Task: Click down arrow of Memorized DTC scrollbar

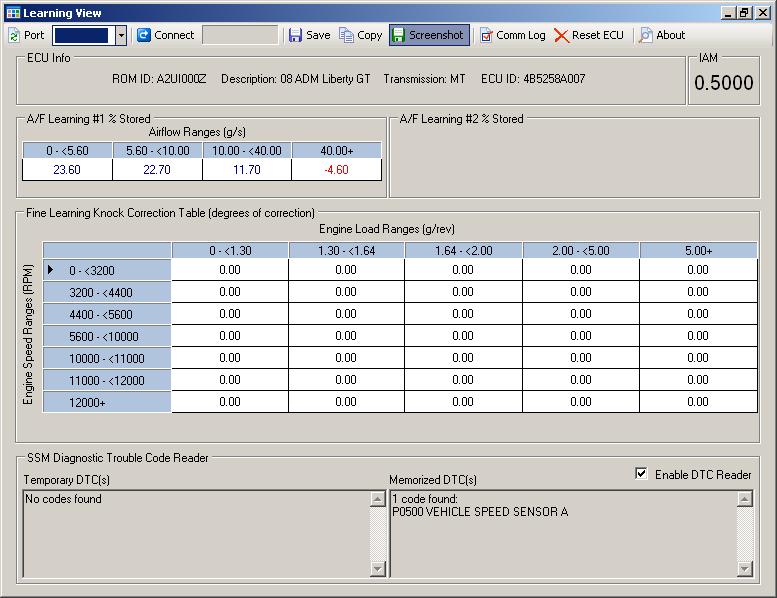Action: click(x=745, y=569)
